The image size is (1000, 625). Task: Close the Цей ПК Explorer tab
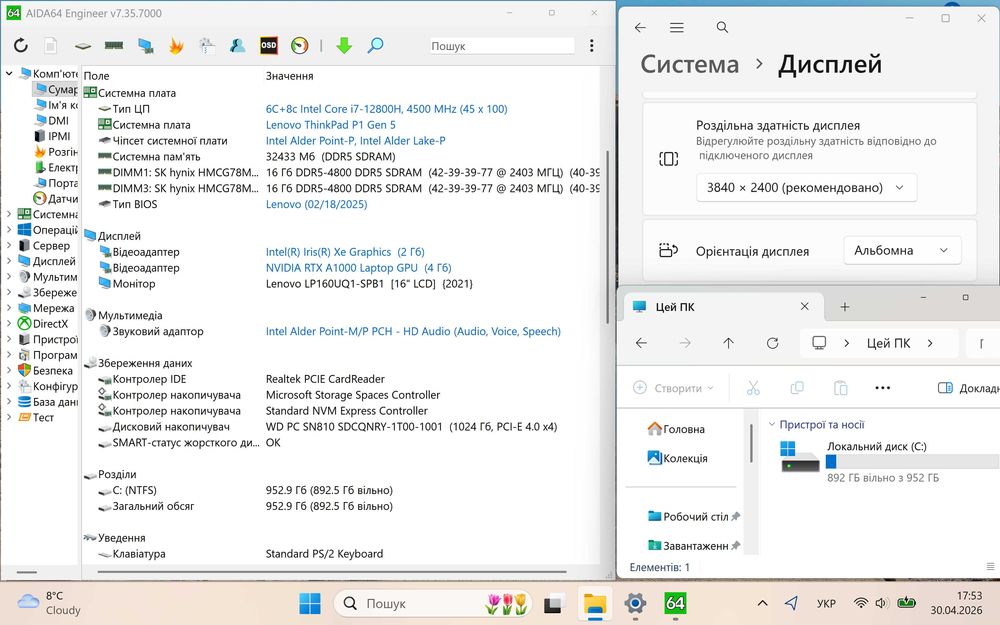click(x=804, y=307)
